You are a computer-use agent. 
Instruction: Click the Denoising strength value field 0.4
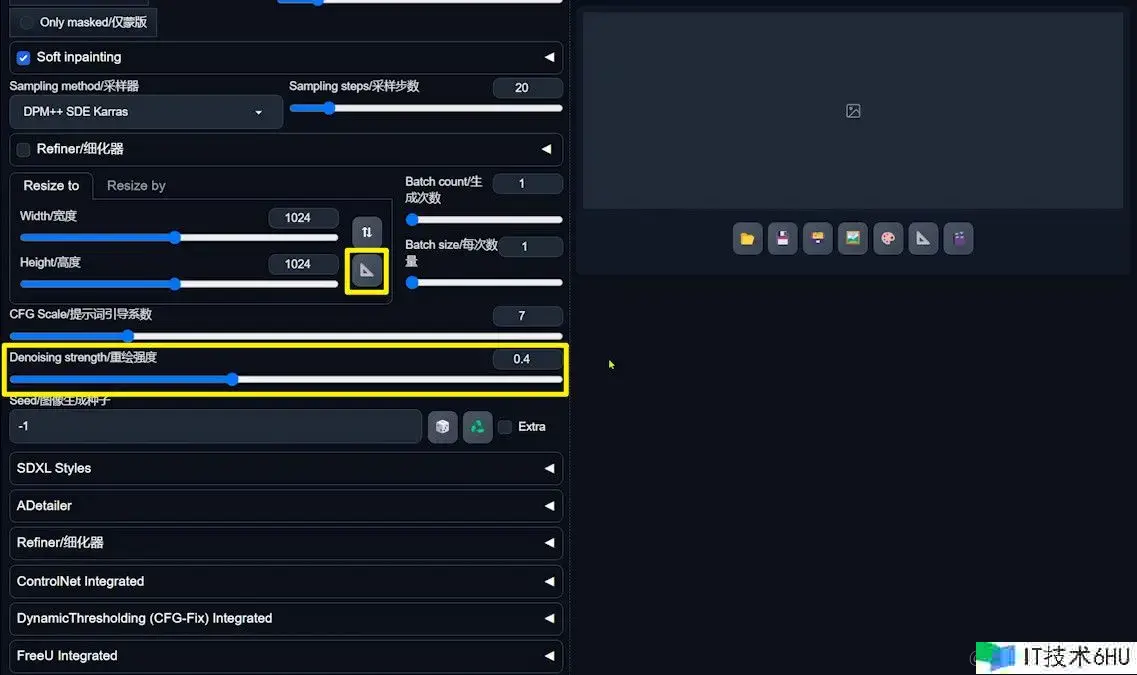pyautogui.click(x=527, y=359)
